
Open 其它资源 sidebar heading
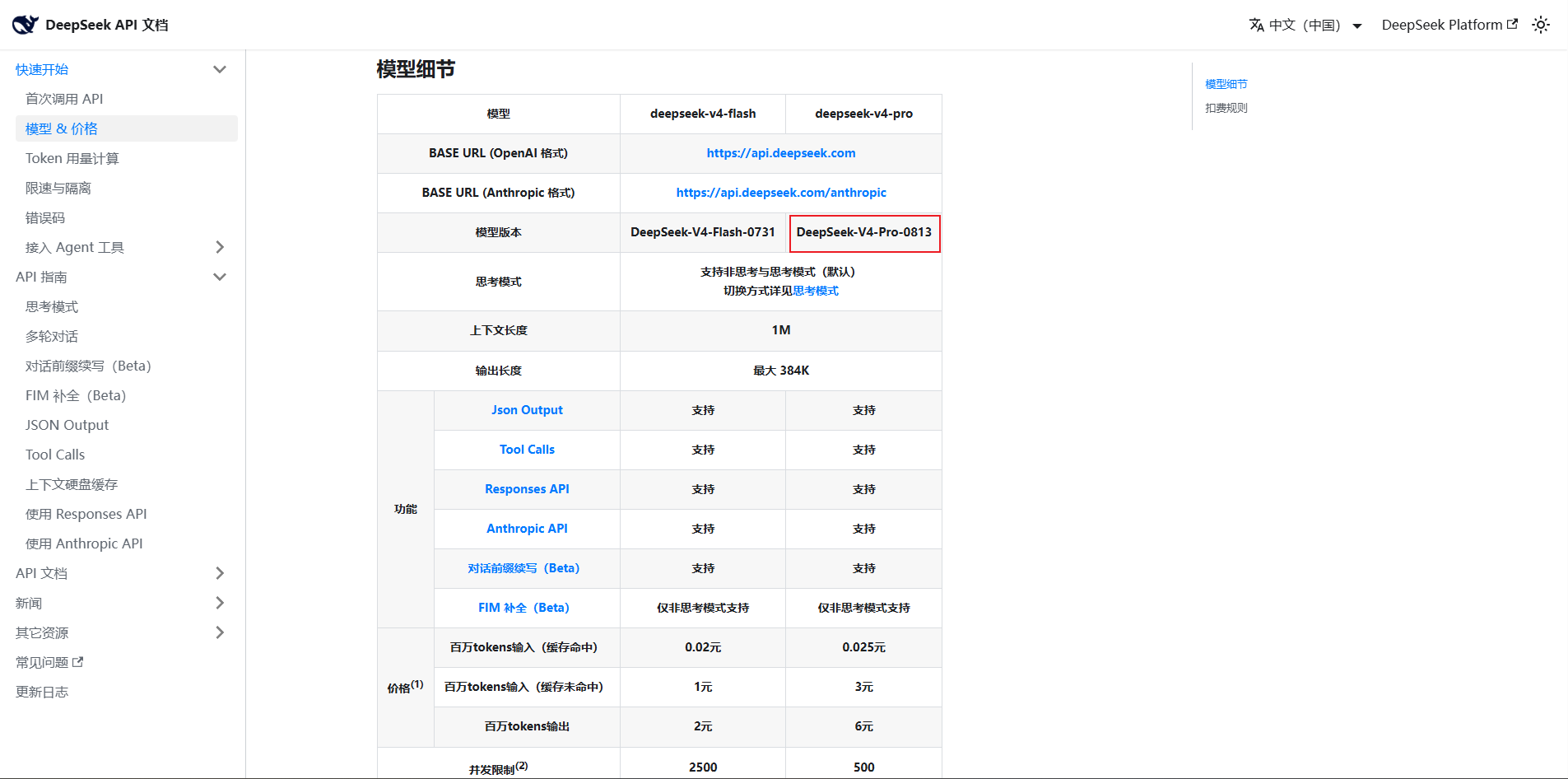(42, 632)
